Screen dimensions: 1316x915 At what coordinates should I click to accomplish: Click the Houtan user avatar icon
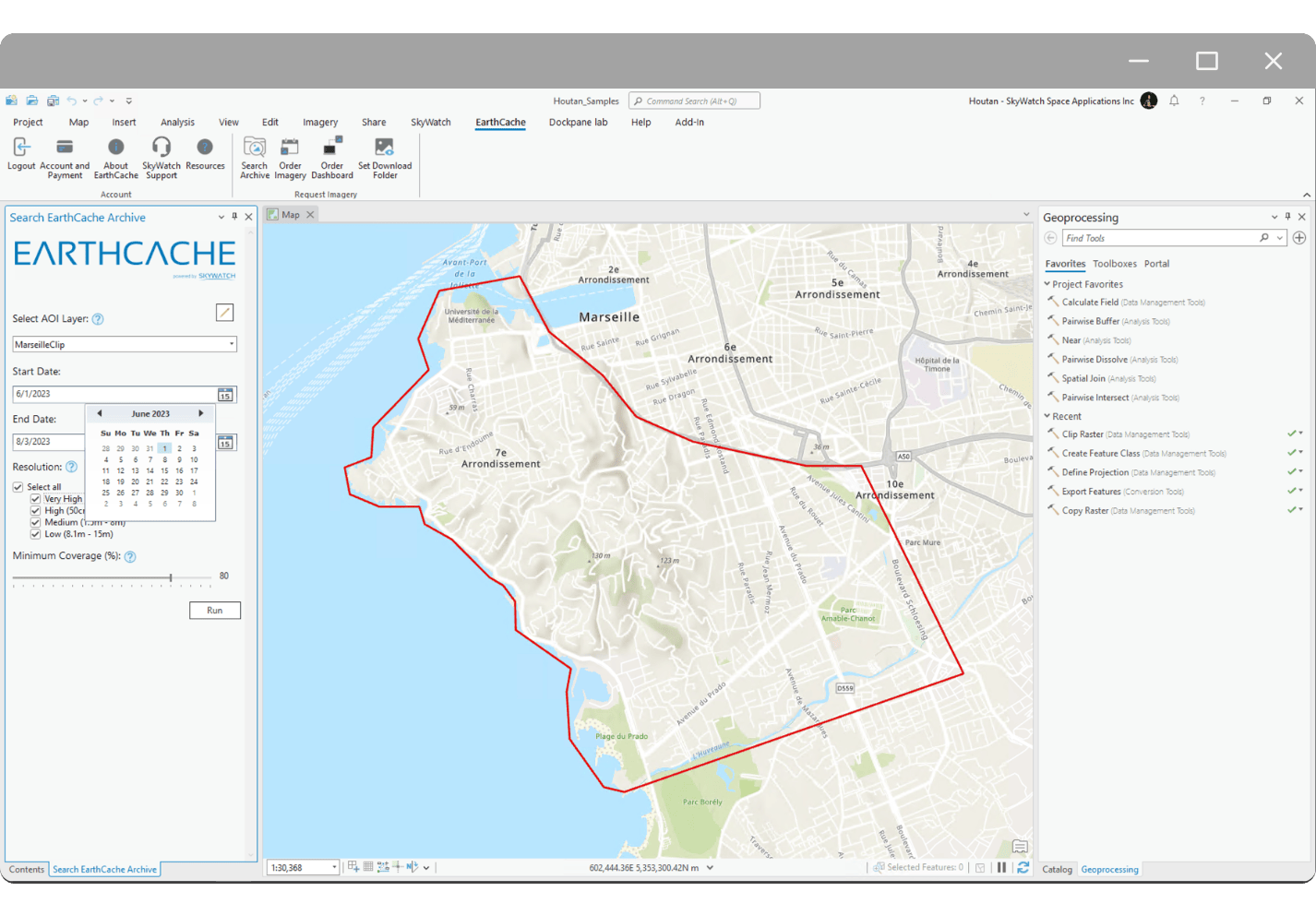coord(1149,101)
